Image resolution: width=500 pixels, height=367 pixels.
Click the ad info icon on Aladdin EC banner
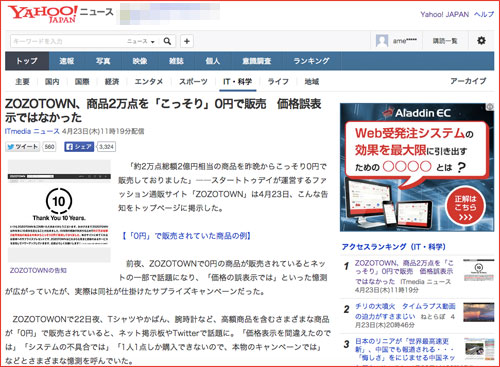click(x=490, y=107)
